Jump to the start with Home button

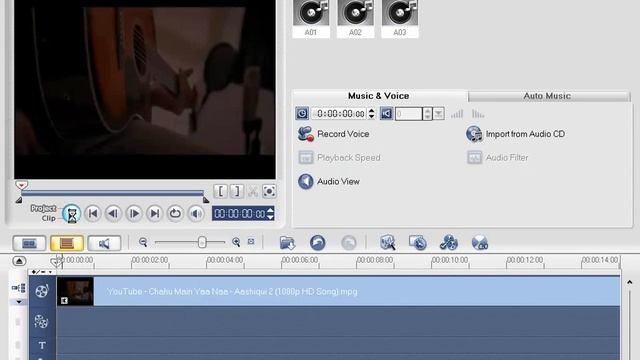pyautogui.click(x=93, y=213)
